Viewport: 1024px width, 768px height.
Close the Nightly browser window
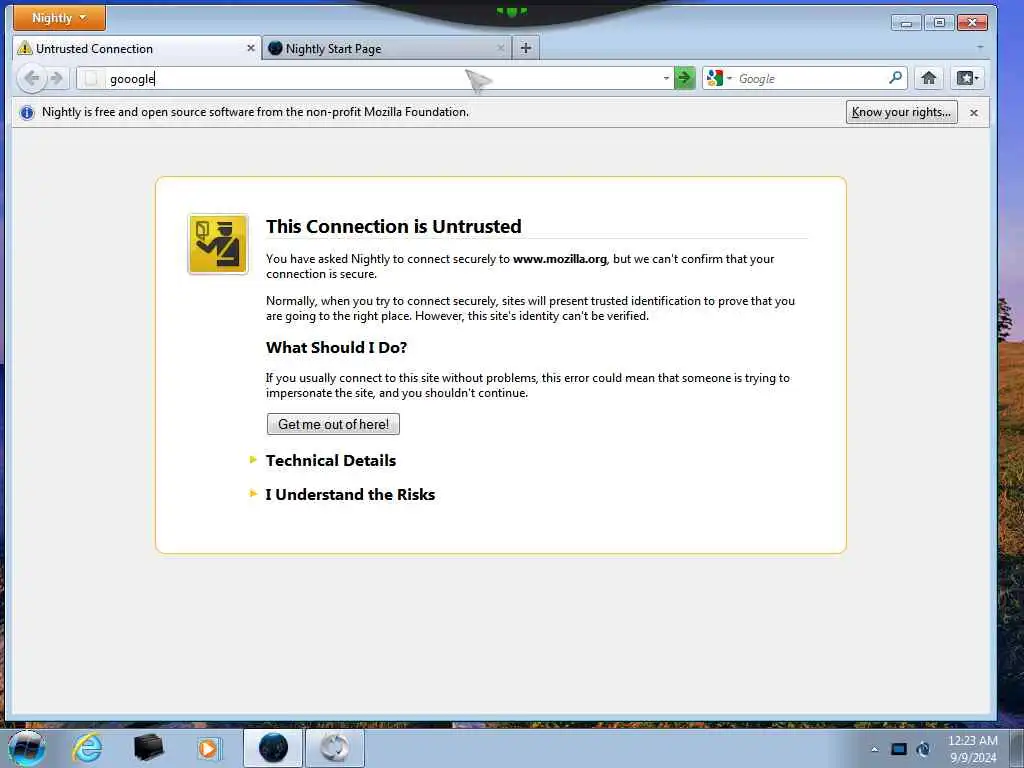[x=972, y=22]
